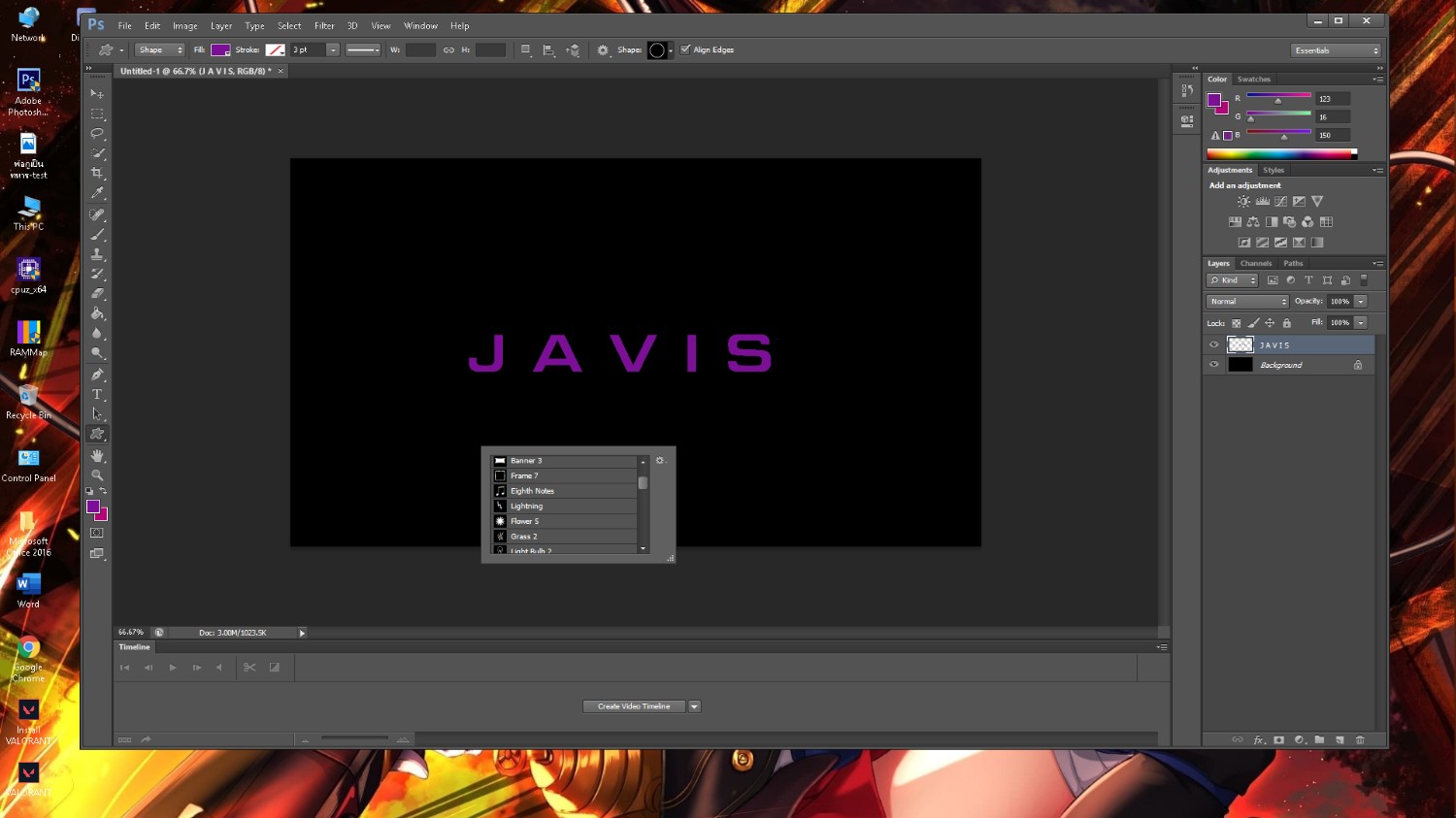1456x818 pixels.
Task: Select the Hand tool
Action: pos(97,455)
